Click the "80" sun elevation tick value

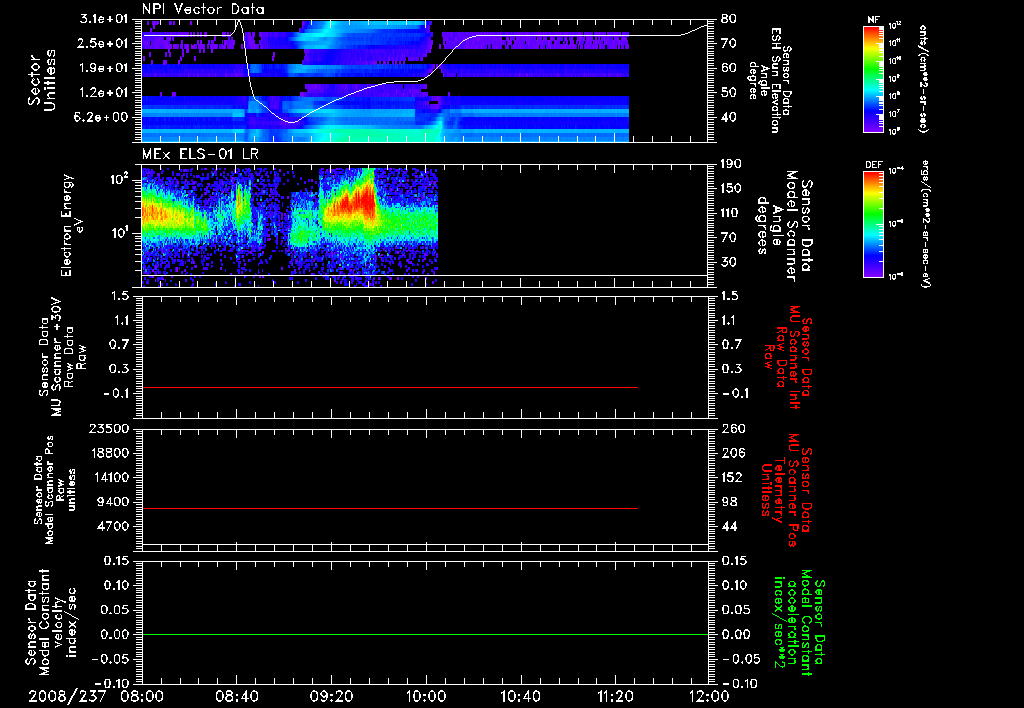point(728,19)
